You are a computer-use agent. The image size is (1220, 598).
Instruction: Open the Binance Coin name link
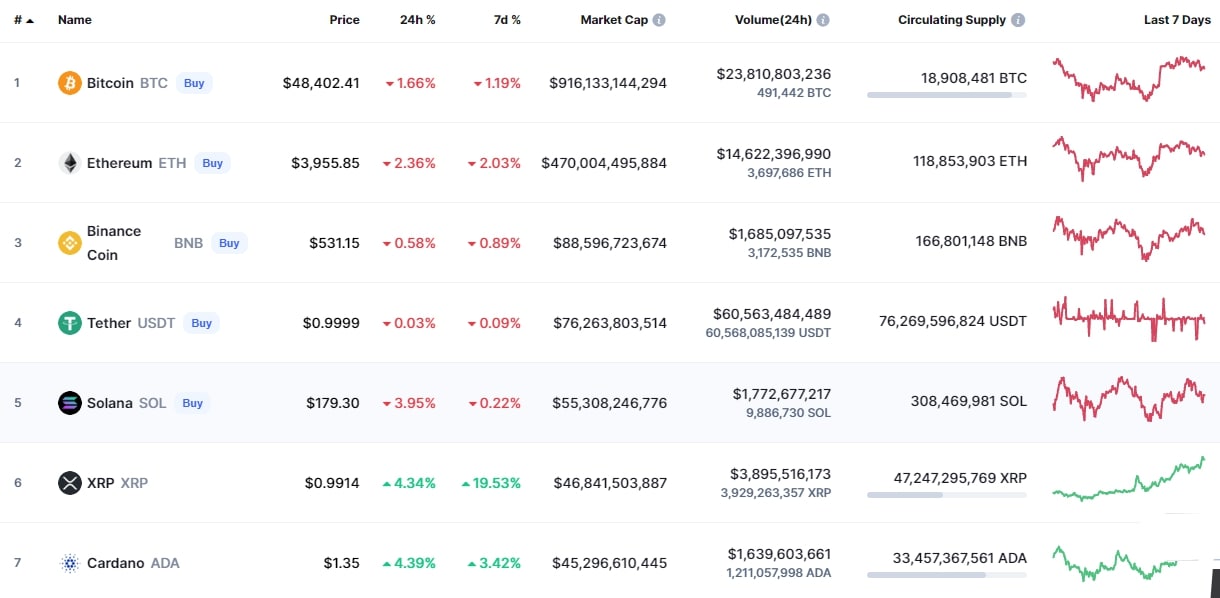click(114, 243)
